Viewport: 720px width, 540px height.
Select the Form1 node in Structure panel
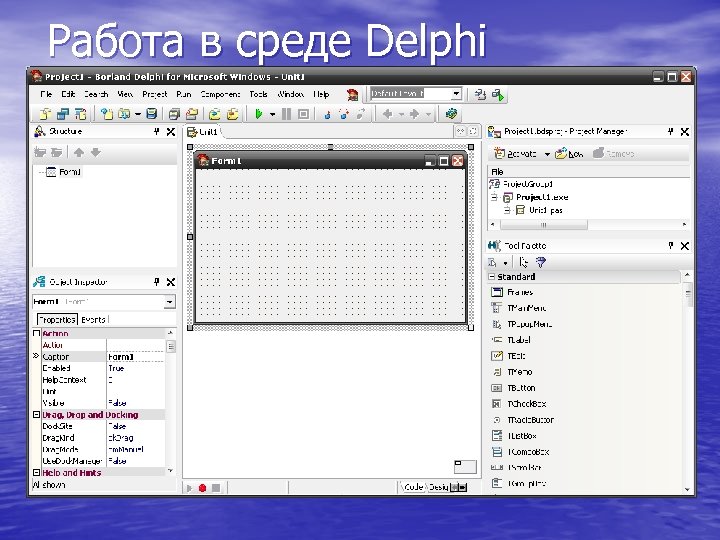click(x=70, y=172)
